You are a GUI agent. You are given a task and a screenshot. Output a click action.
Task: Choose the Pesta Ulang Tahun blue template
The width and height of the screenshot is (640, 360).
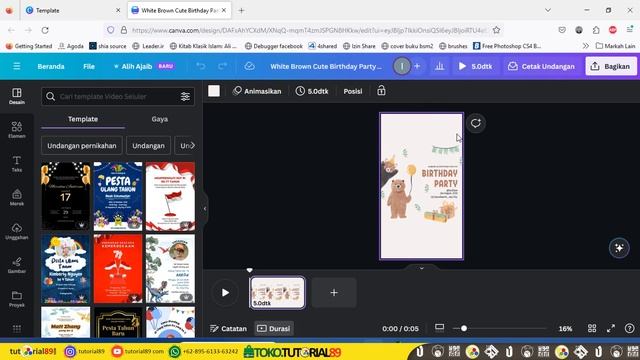118,196
